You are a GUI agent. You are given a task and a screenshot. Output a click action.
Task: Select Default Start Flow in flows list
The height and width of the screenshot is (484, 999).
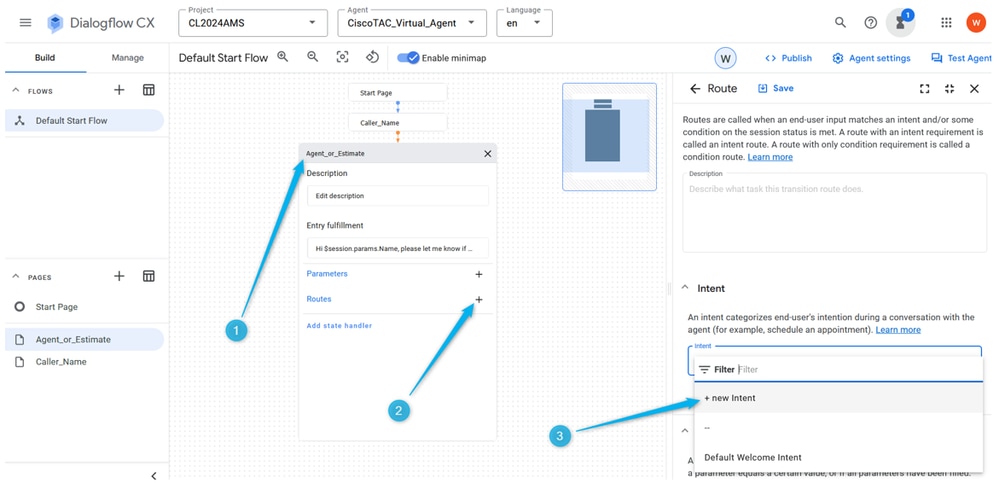click(84, 120)
